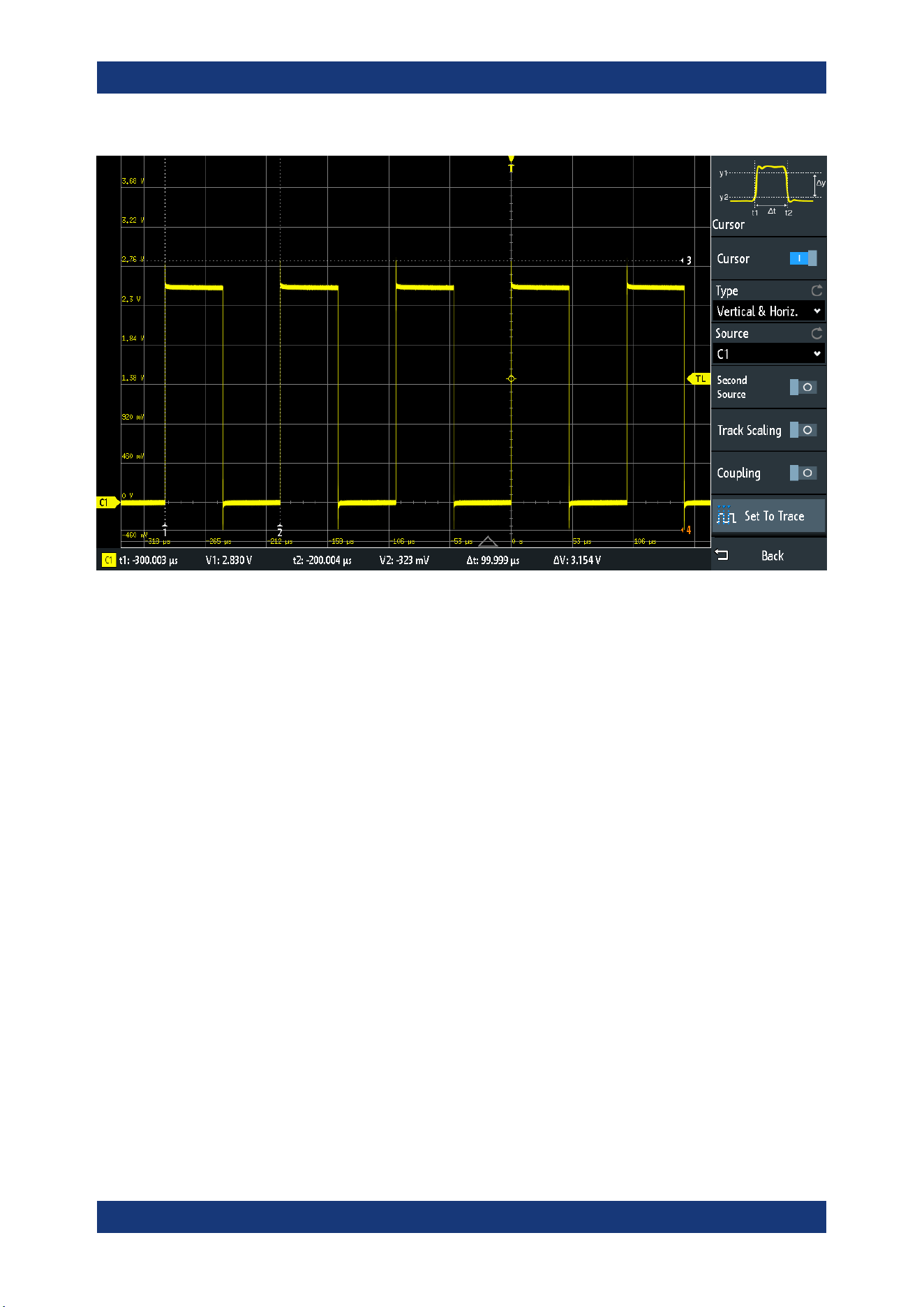Screen dimensions: 924x1307
Task: Enable the Second Source toggle
Action: 803,387
